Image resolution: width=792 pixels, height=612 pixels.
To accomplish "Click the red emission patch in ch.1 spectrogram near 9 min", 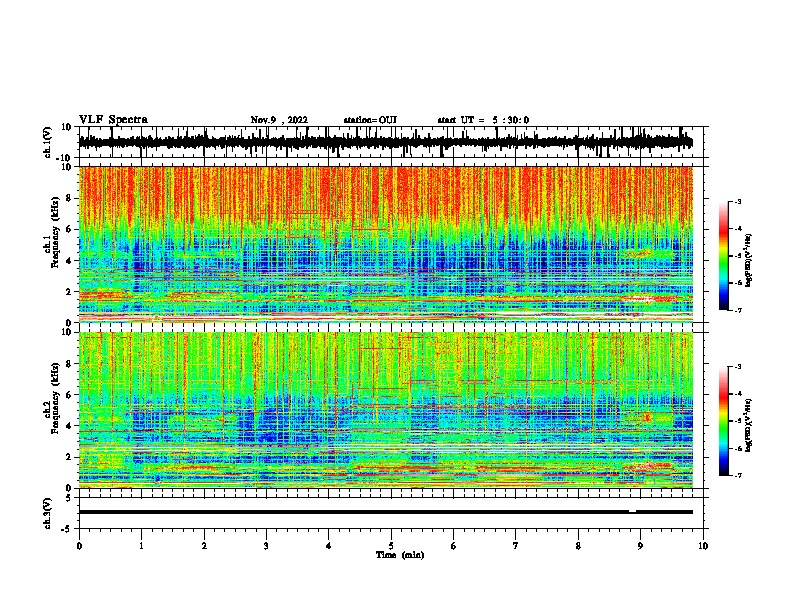I will click(x=649, y=299).
